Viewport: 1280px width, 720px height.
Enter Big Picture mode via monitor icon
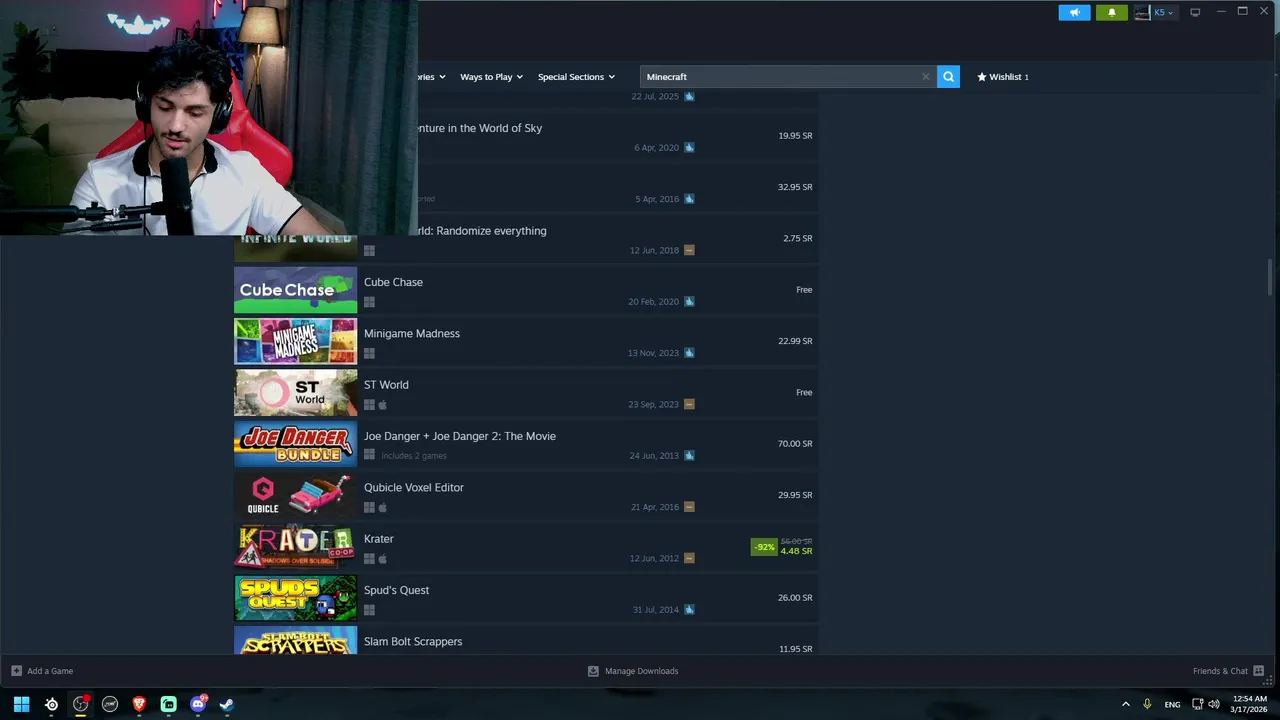point(1195,12)
